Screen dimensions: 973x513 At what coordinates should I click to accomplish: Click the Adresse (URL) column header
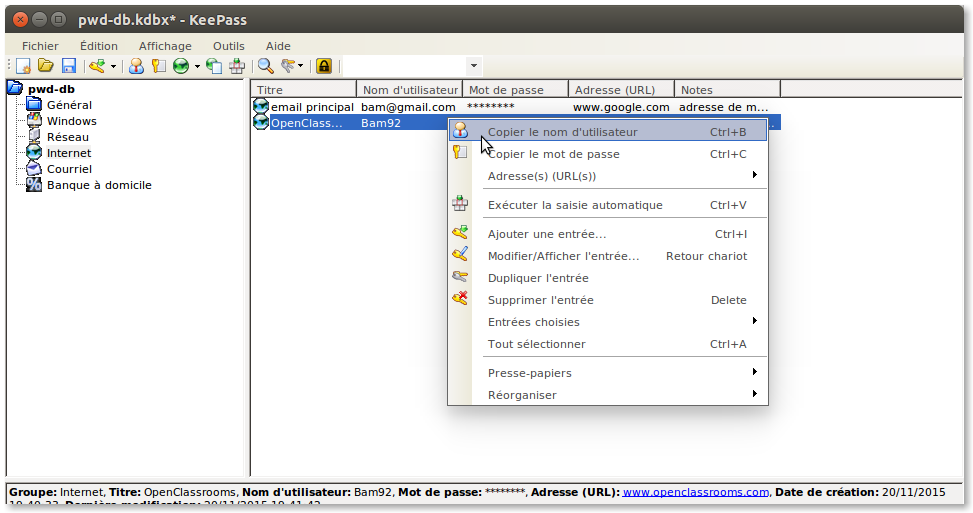coord(622,89)
